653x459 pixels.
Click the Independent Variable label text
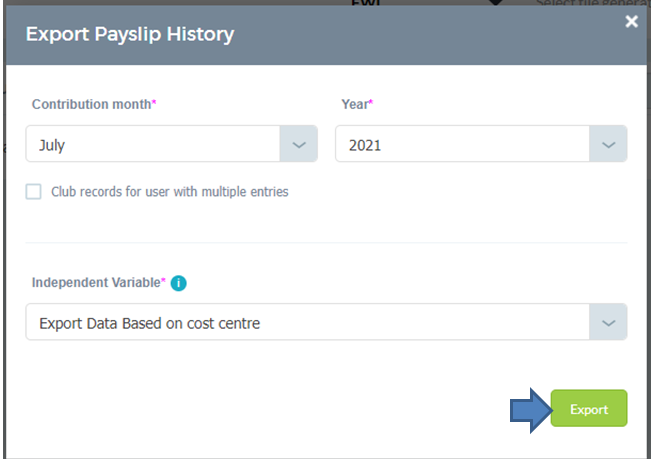[x=98, y=283]
